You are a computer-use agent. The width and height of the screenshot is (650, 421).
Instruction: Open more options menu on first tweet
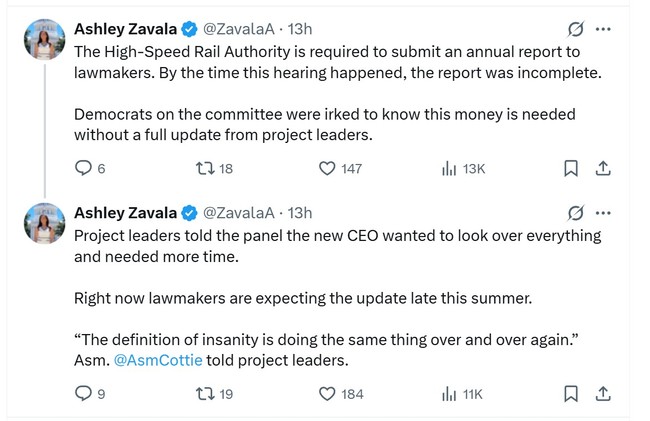click(x=603, y=29)
